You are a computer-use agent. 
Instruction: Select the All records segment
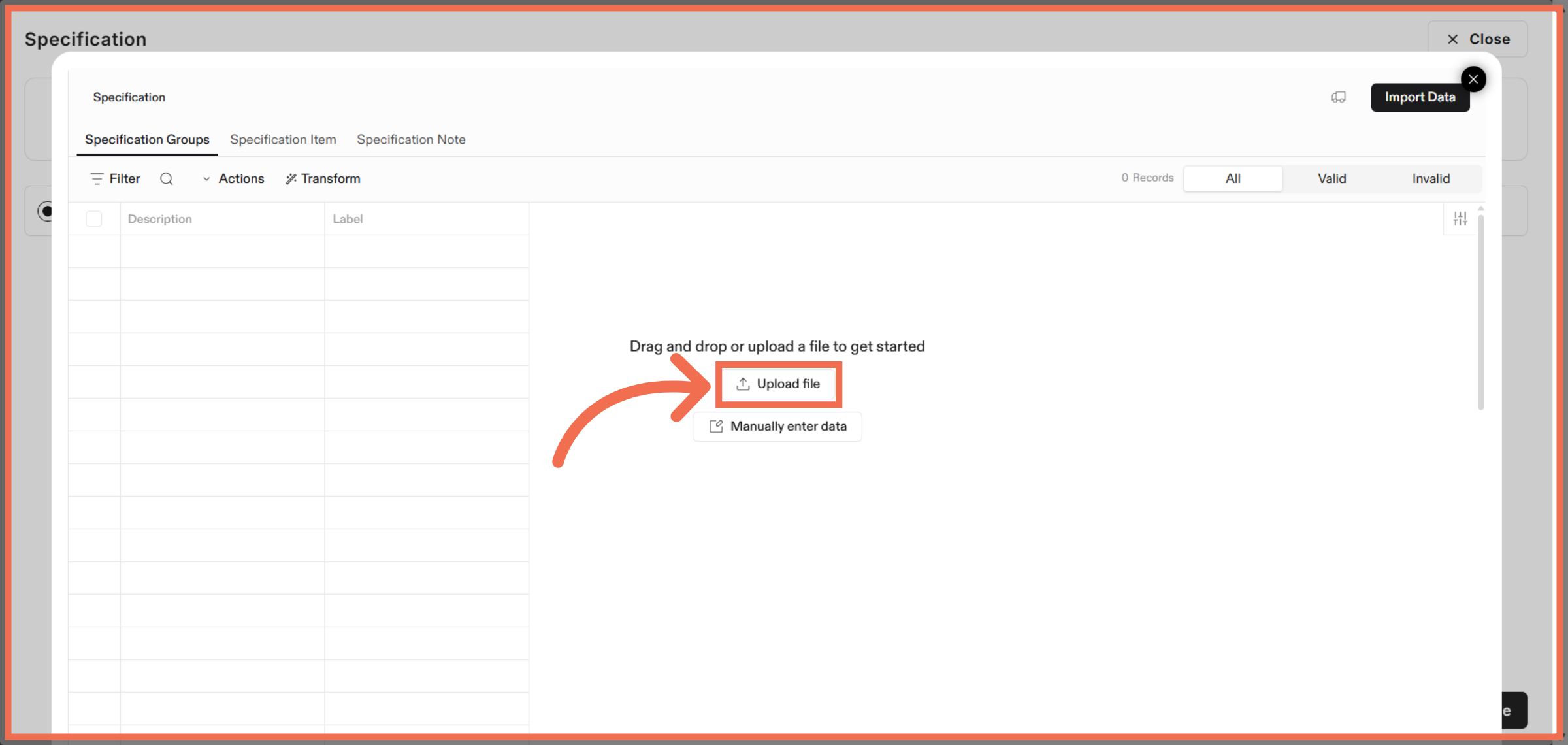tap(1232, 178)
